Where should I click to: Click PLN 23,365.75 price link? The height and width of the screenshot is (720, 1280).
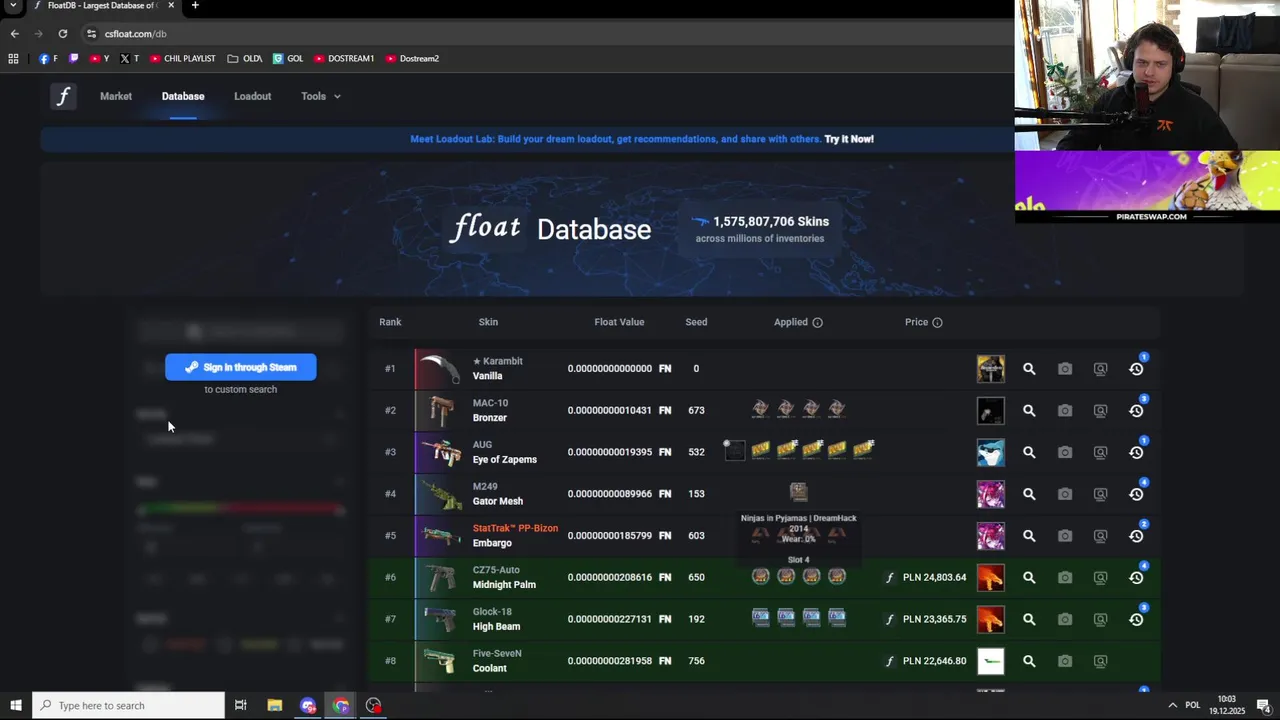[934, 619]
